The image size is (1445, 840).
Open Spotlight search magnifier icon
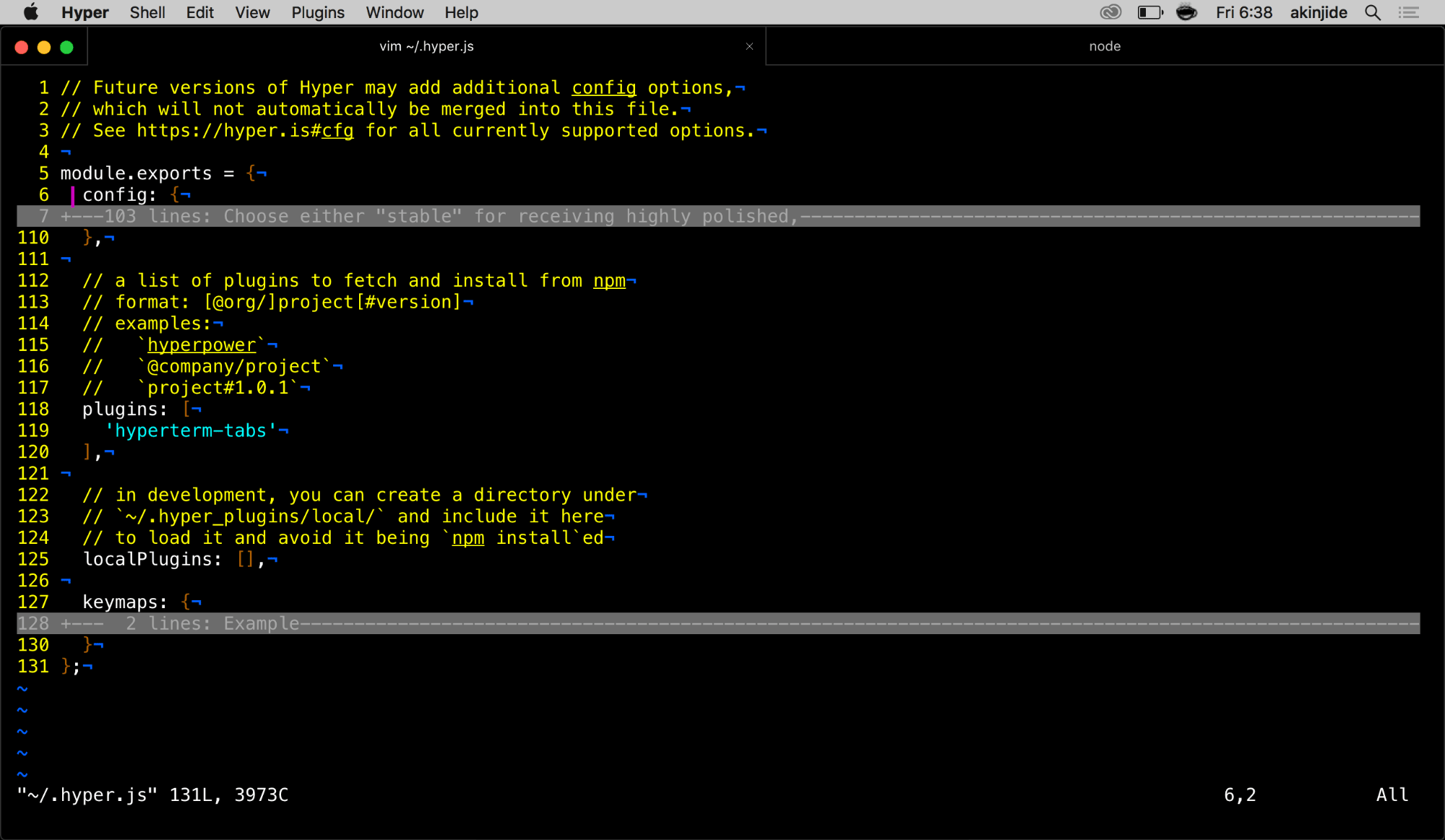pyautogui.click(x=1372, y=12)
